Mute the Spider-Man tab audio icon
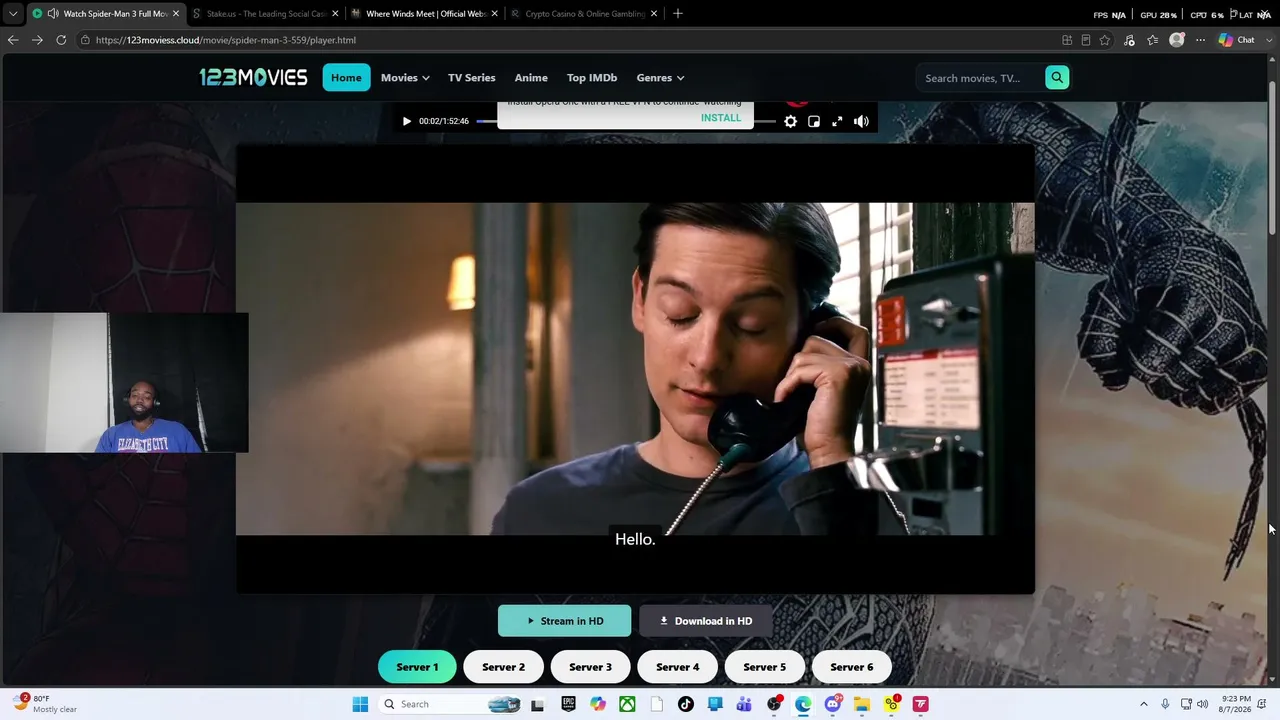The image size is (1280, 720). (x=53, y=14)
